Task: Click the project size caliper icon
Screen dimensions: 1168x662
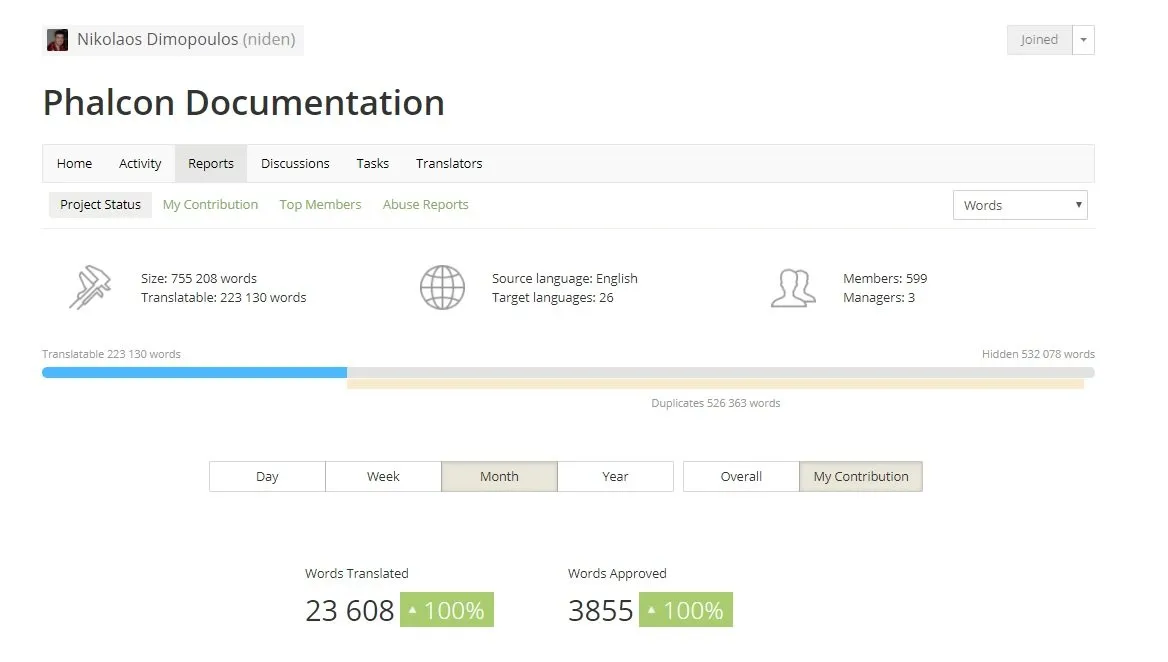Action: pyautogui.click(x=90, y=287)
